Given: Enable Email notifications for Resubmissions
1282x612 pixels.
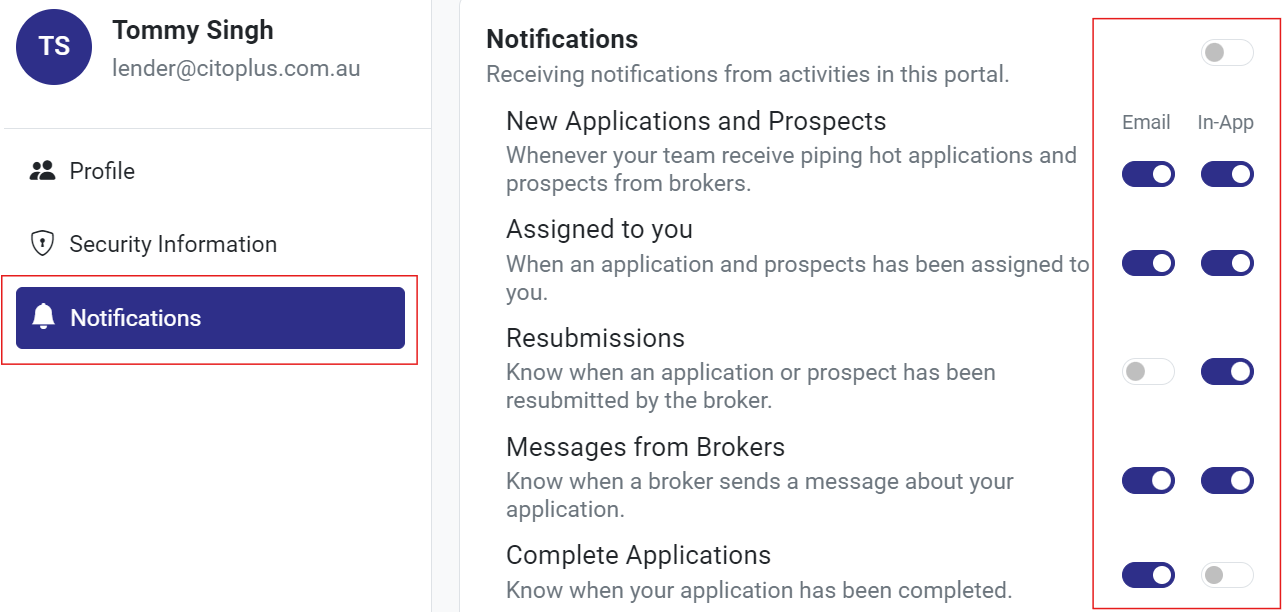Looking at the screenshot, I should click(1148, 372).
